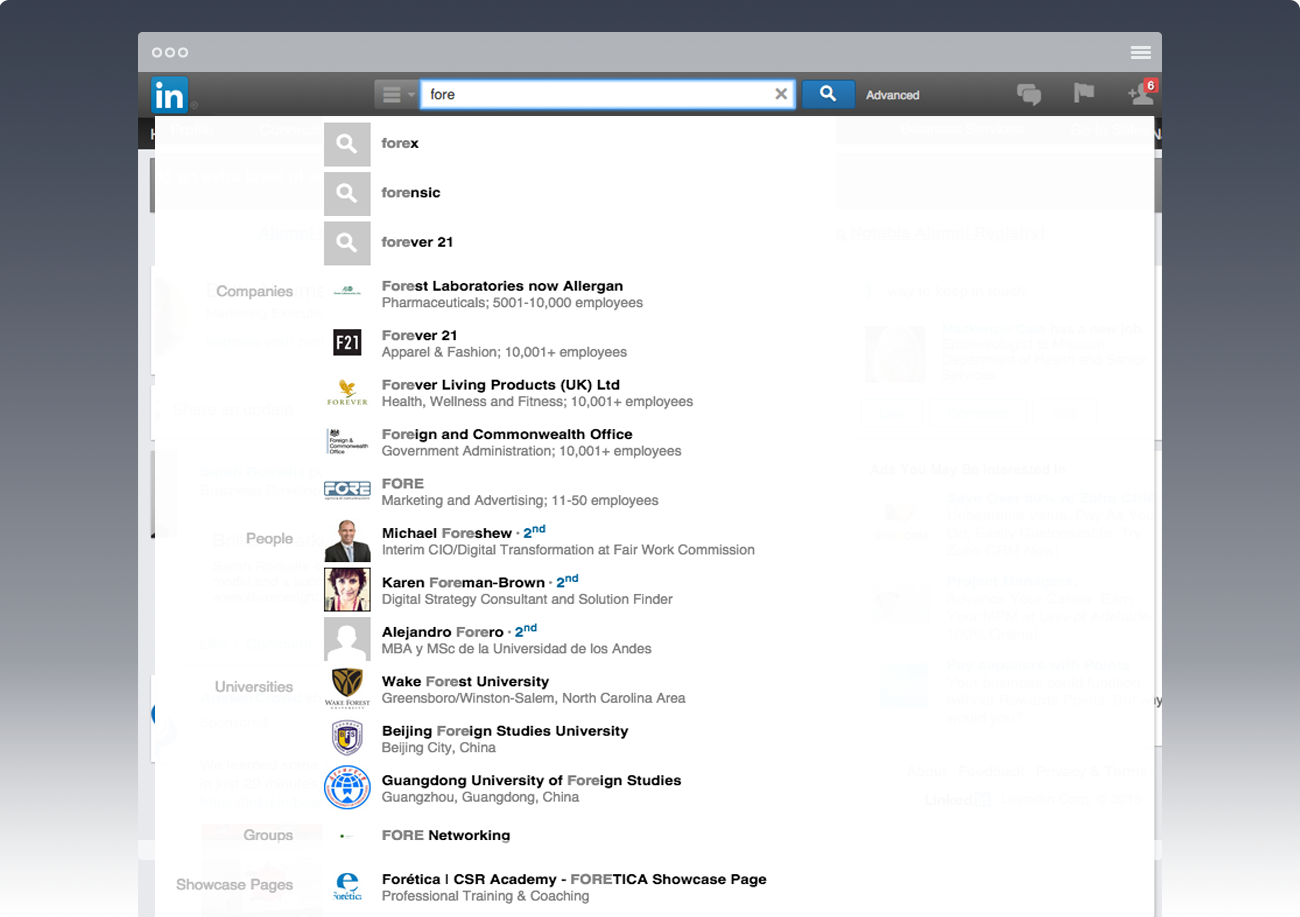Image resolution: width=1300 pixels, height=917 pixels.
Task: Click the LinkedIn logo icon
Action: point(169,95)
